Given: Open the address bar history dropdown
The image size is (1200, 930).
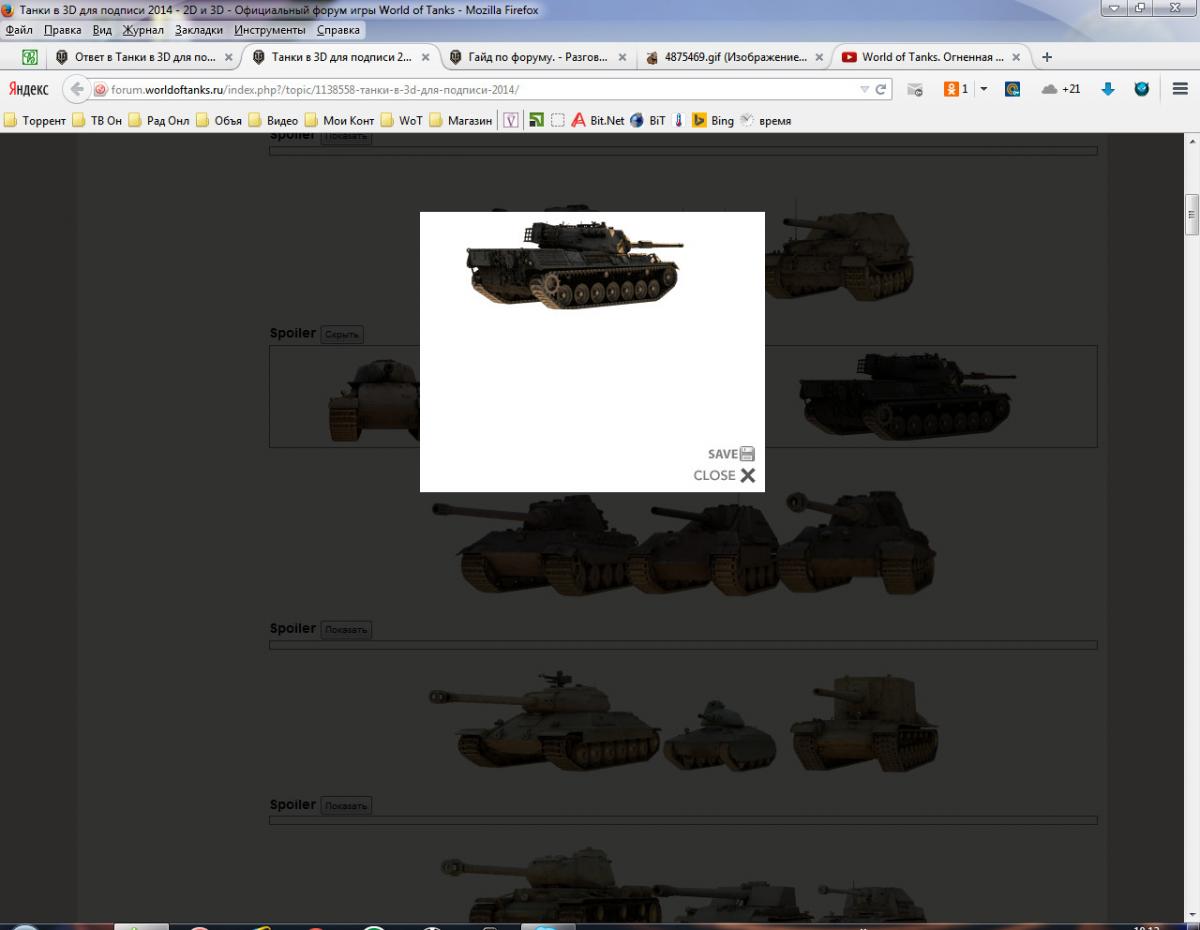Looking at the screenshot, I should 865,89.
